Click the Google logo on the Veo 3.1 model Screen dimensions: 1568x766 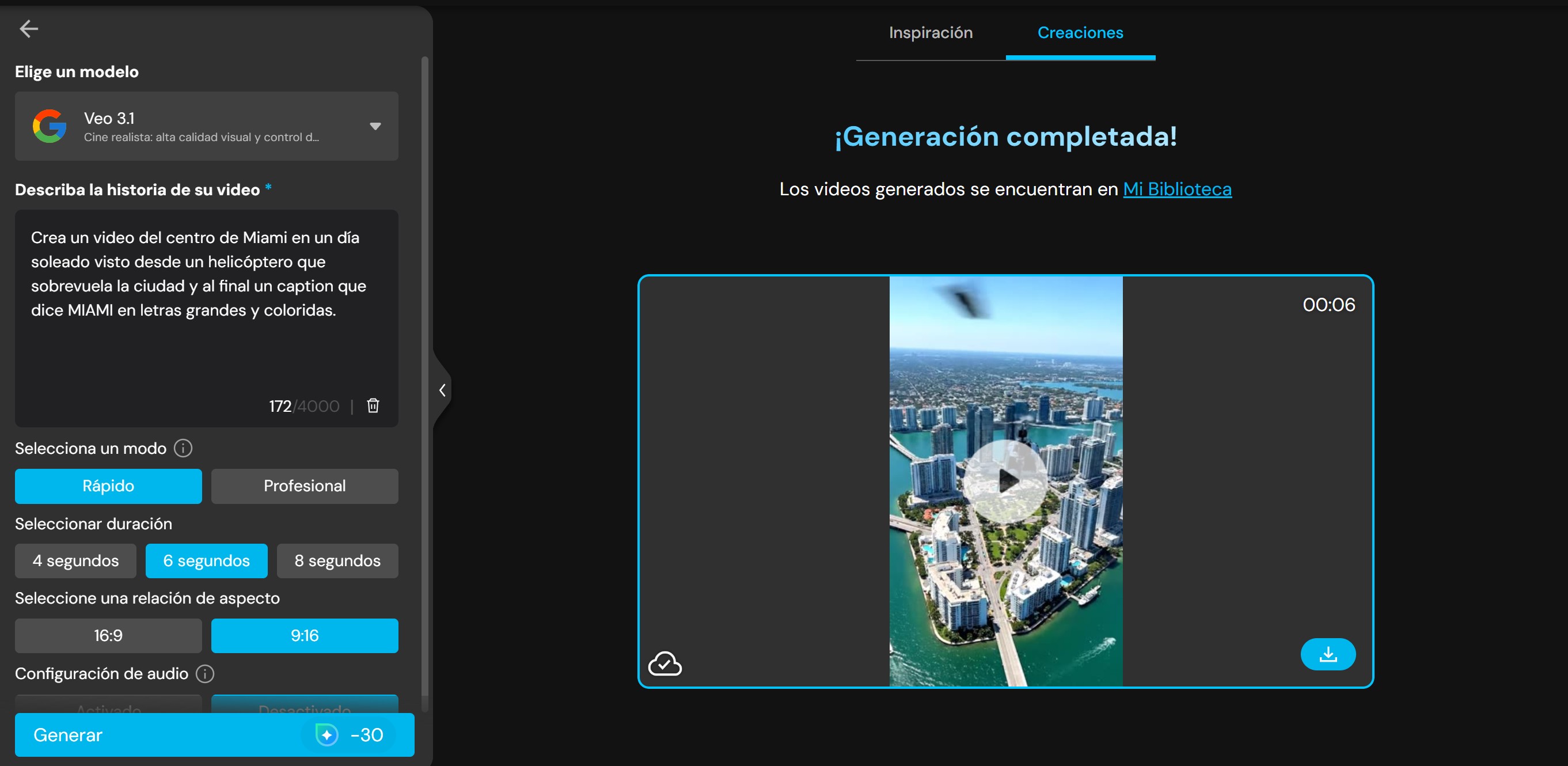(x=50, y=126)
